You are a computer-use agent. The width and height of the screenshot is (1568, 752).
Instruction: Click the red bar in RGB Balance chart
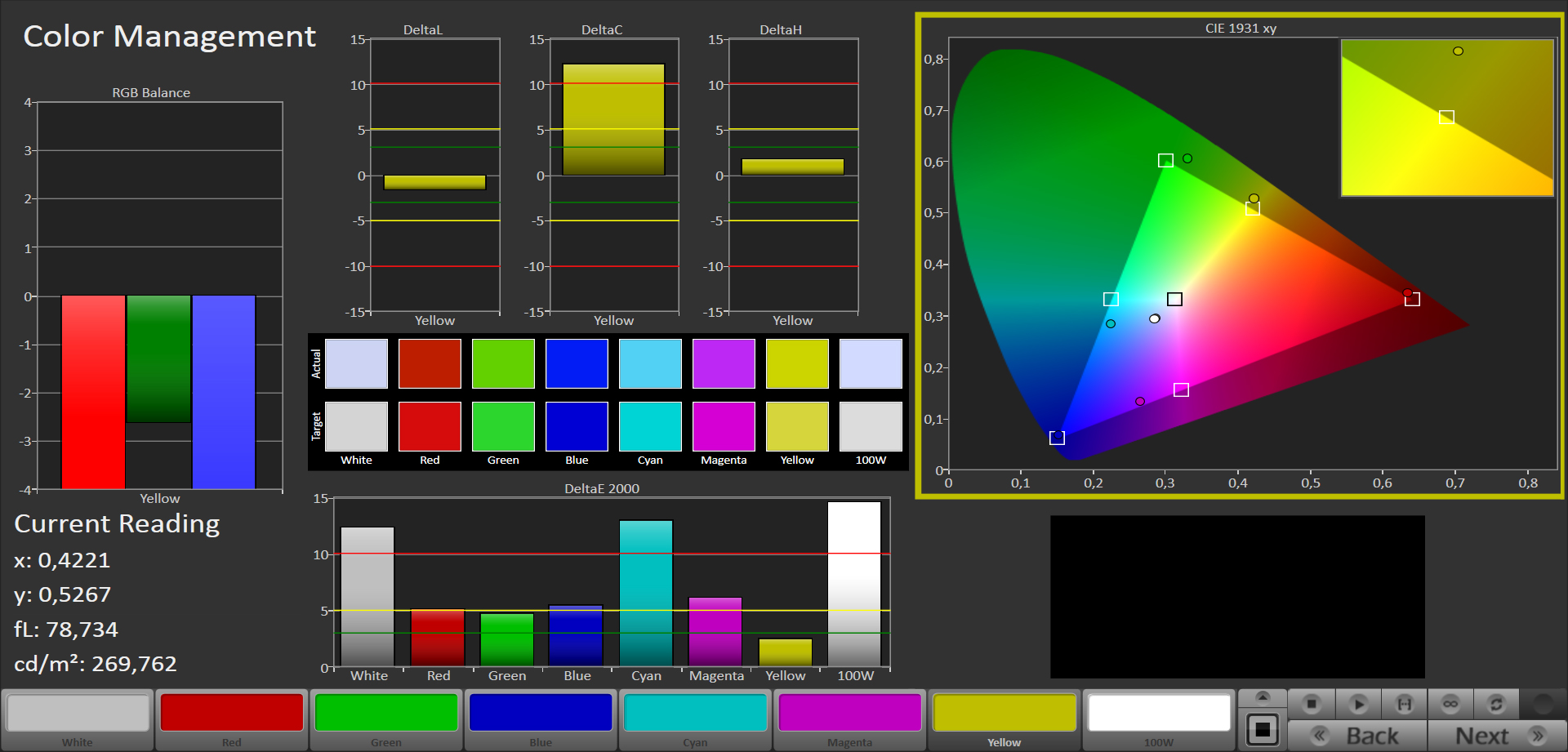(x=93, y=392)
